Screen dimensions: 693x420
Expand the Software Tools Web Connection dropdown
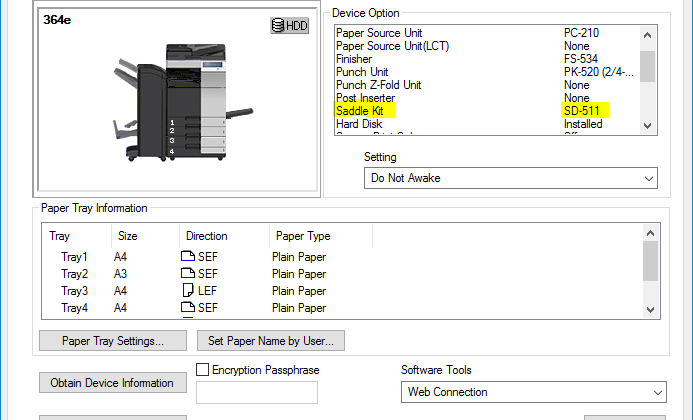point(532,392)
